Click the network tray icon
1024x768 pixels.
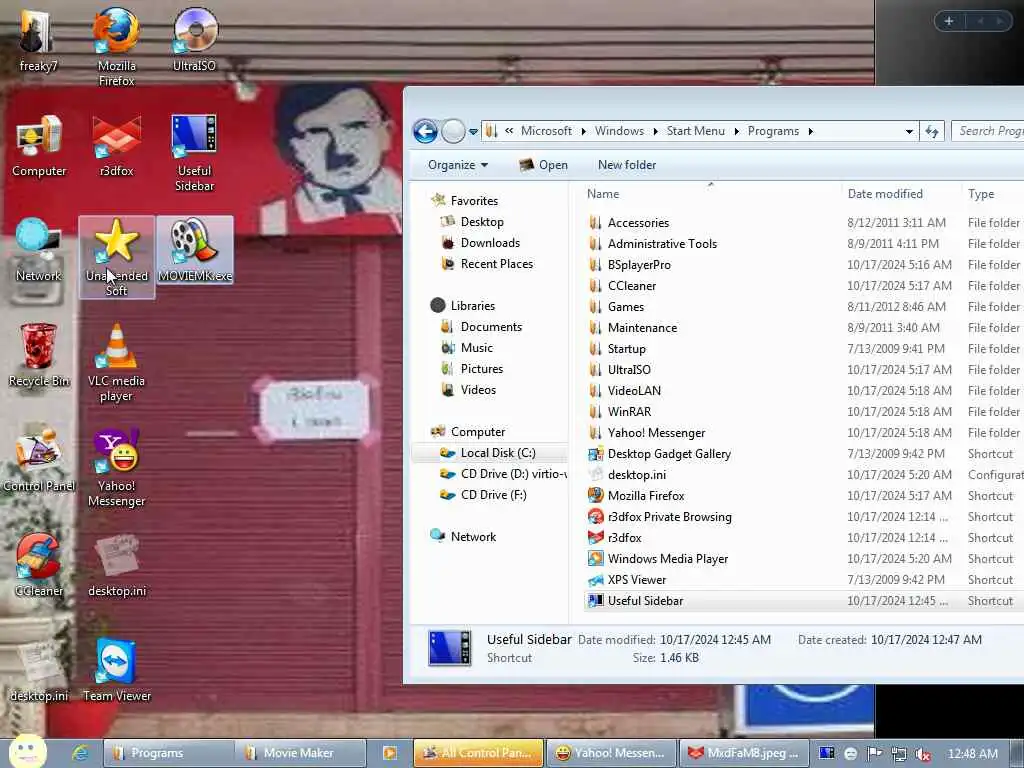pyautogui.click(x=898, y=754)
